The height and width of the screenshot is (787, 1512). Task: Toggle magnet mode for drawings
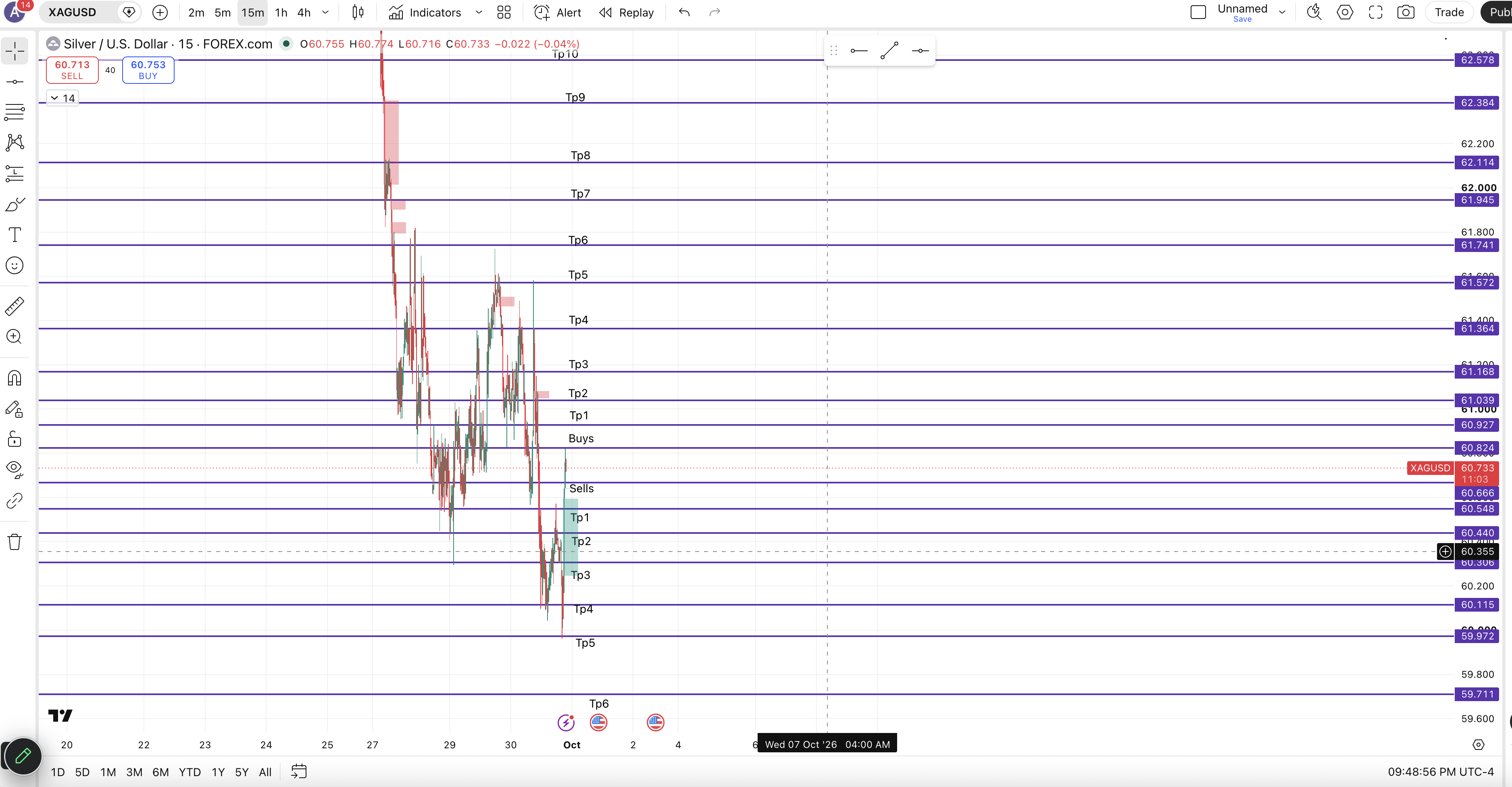[x=15, y=378]
